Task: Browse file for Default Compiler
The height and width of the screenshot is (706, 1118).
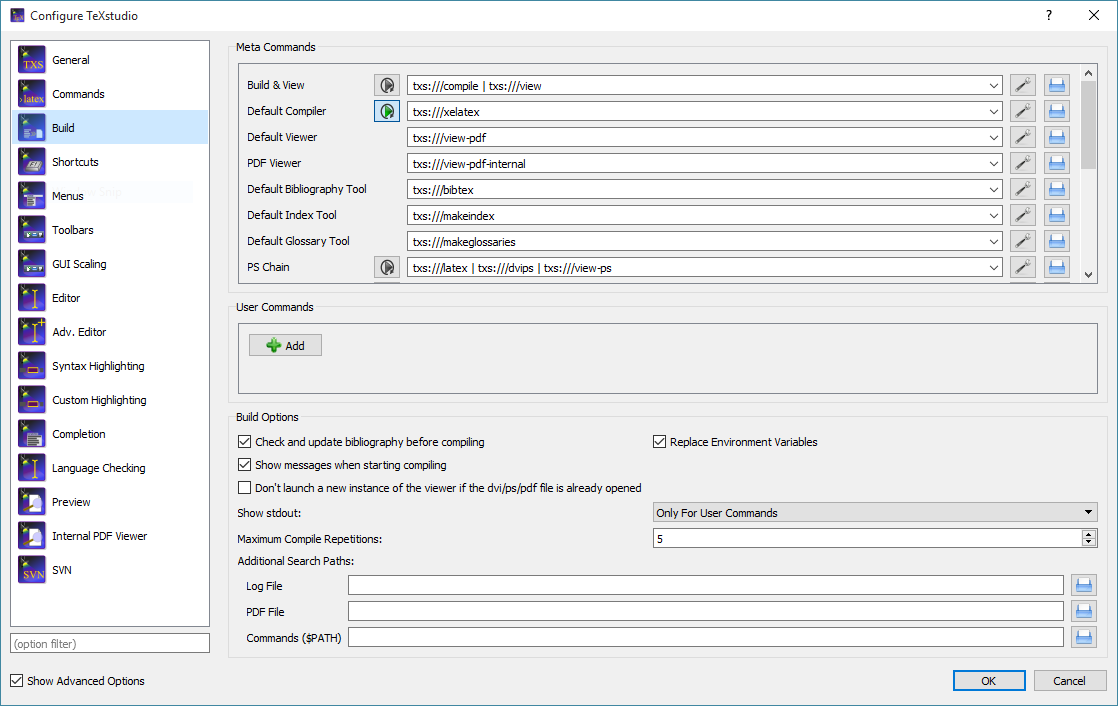Action: coord(1057,111)
